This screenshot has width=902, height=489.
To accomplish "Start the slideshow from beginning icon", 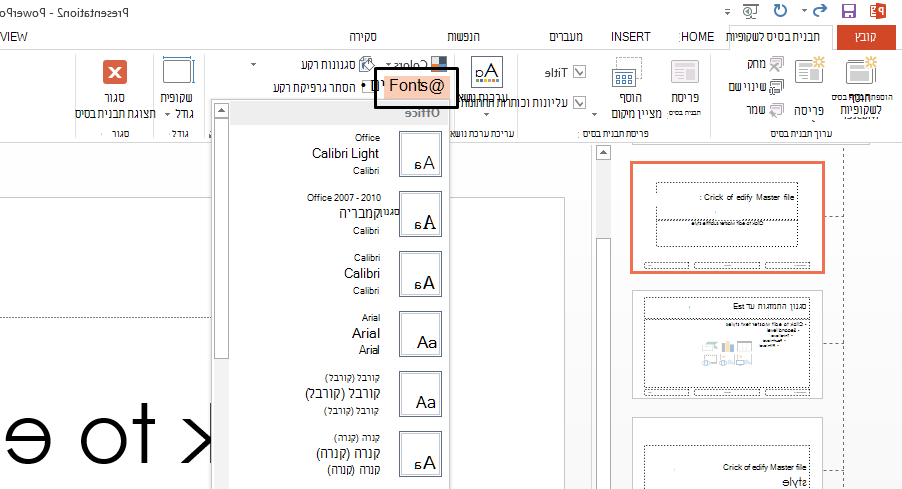I will coord(750,11).
